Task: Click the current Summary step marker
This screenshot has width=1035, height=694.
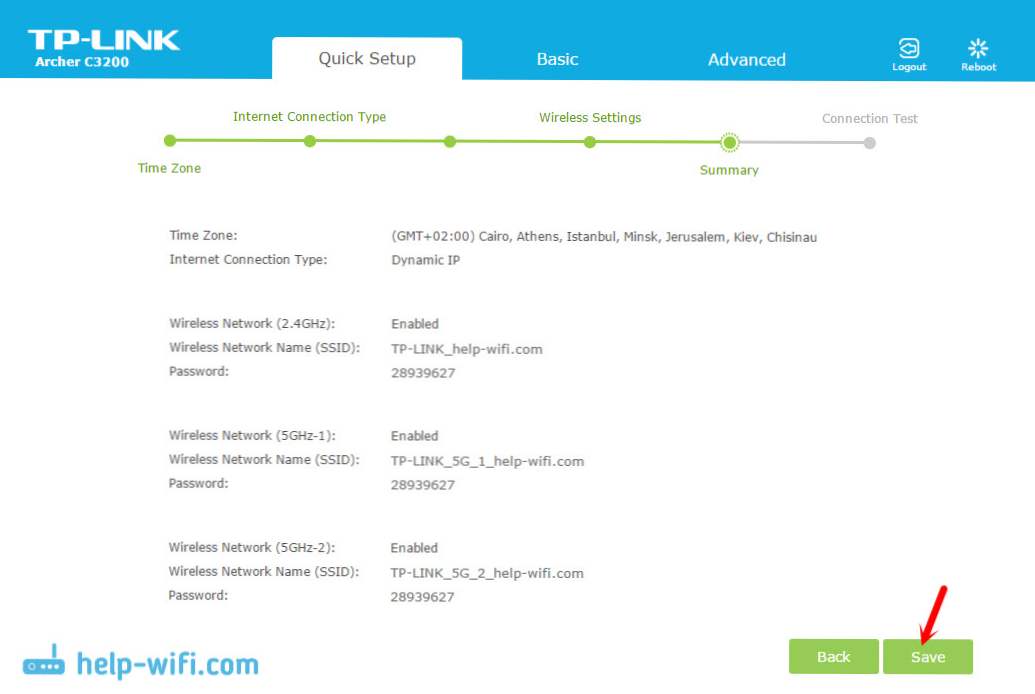Action: 730,143
